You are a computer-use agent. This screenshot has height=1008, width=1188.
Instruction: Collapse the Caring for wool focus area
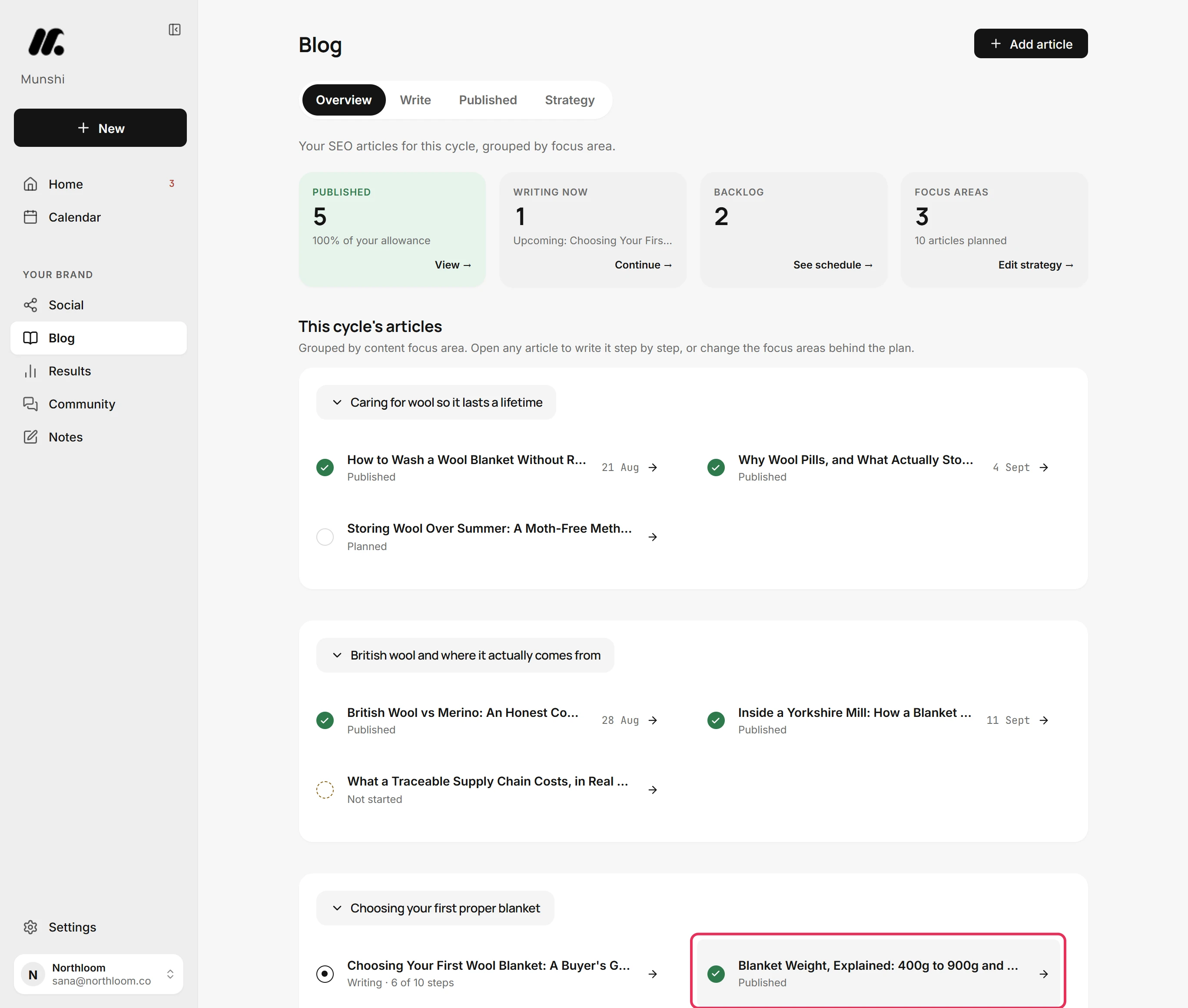(x=436, y=402)
